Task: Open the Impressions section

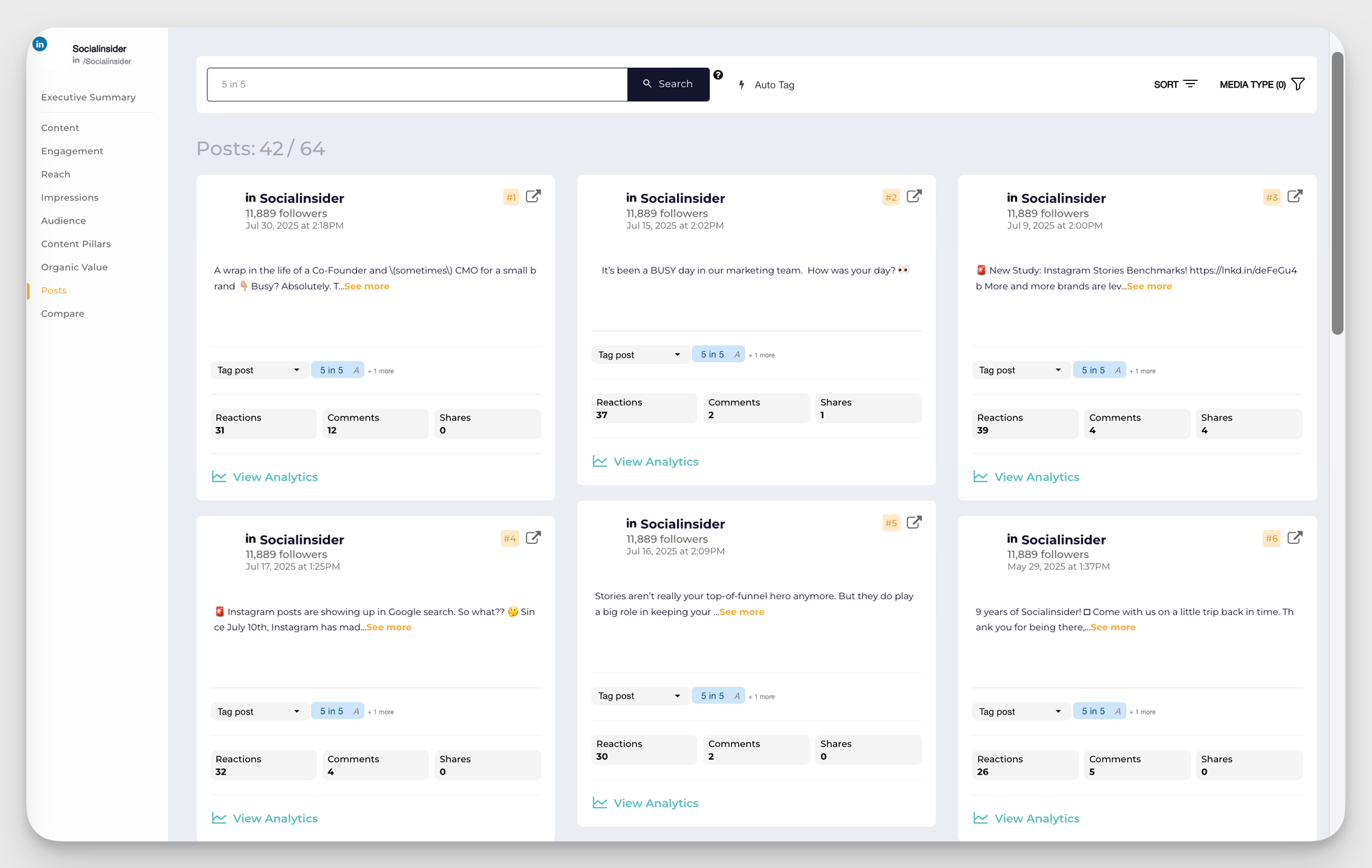Action: pyautogui.click(x=70, y=197)
